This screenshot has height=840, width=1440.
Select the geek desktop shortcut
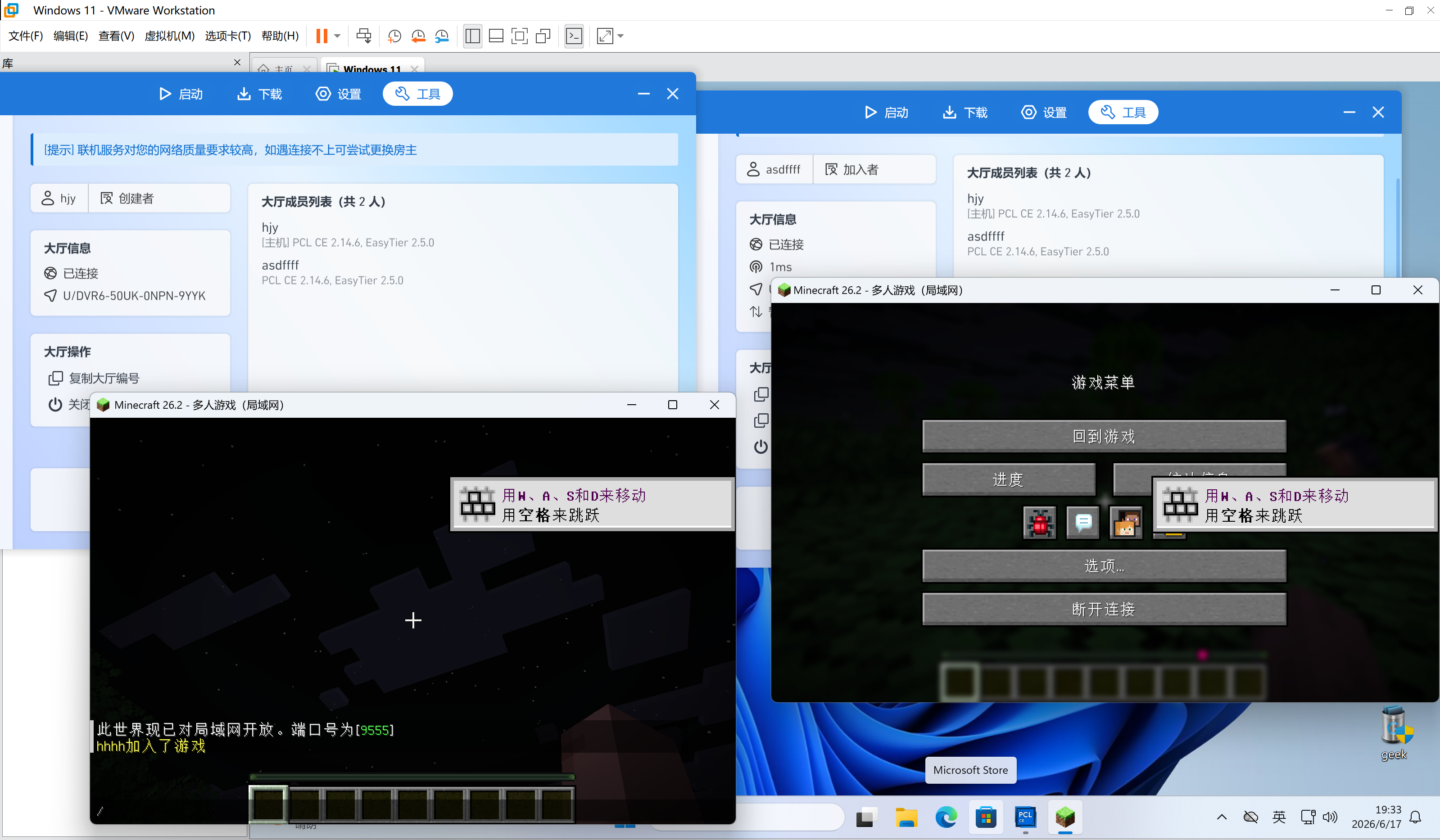click(1394, 733)
